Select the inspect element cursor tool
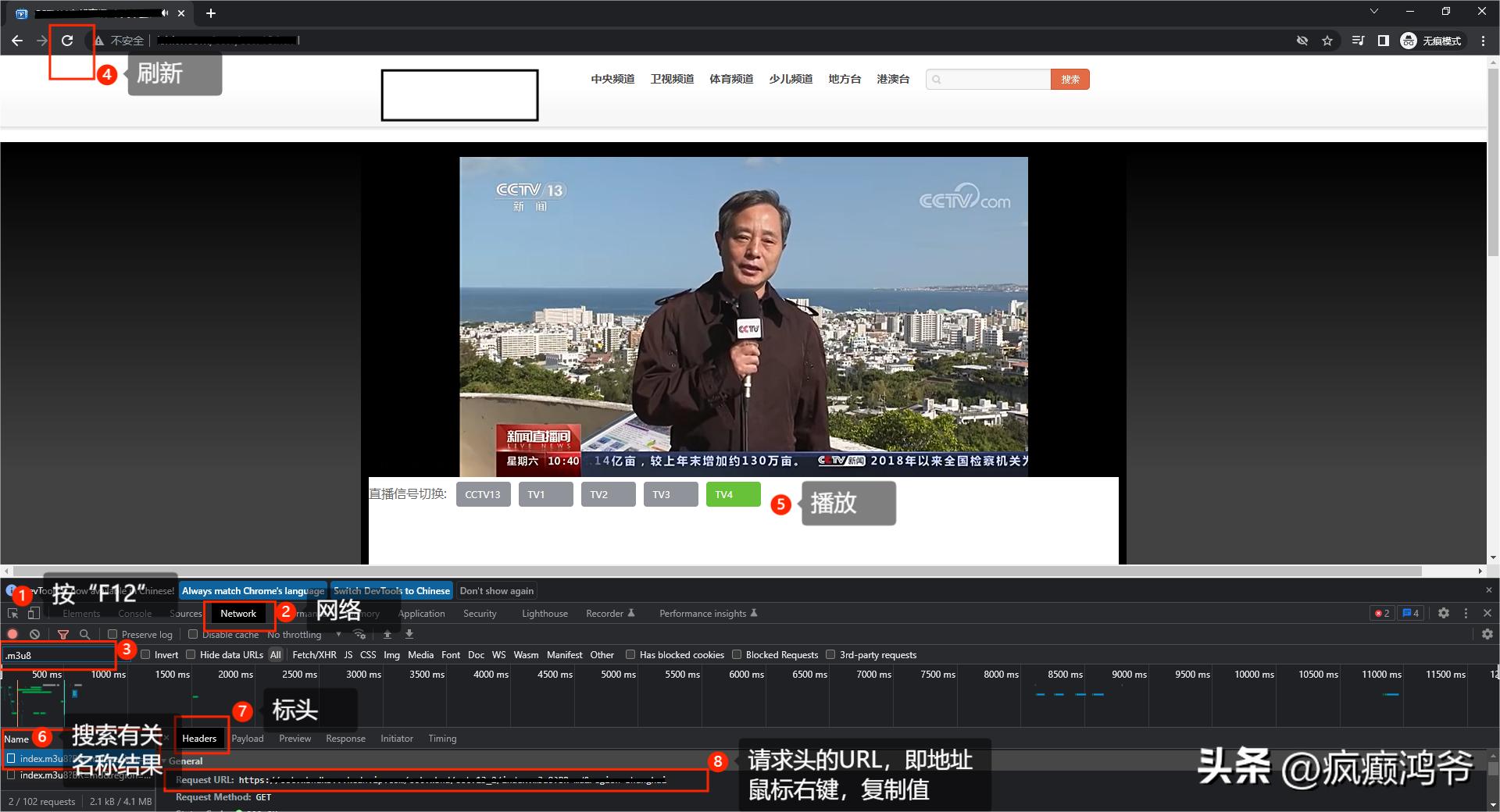The height and width of the screenshot is (812, 1500). point(12,613)
